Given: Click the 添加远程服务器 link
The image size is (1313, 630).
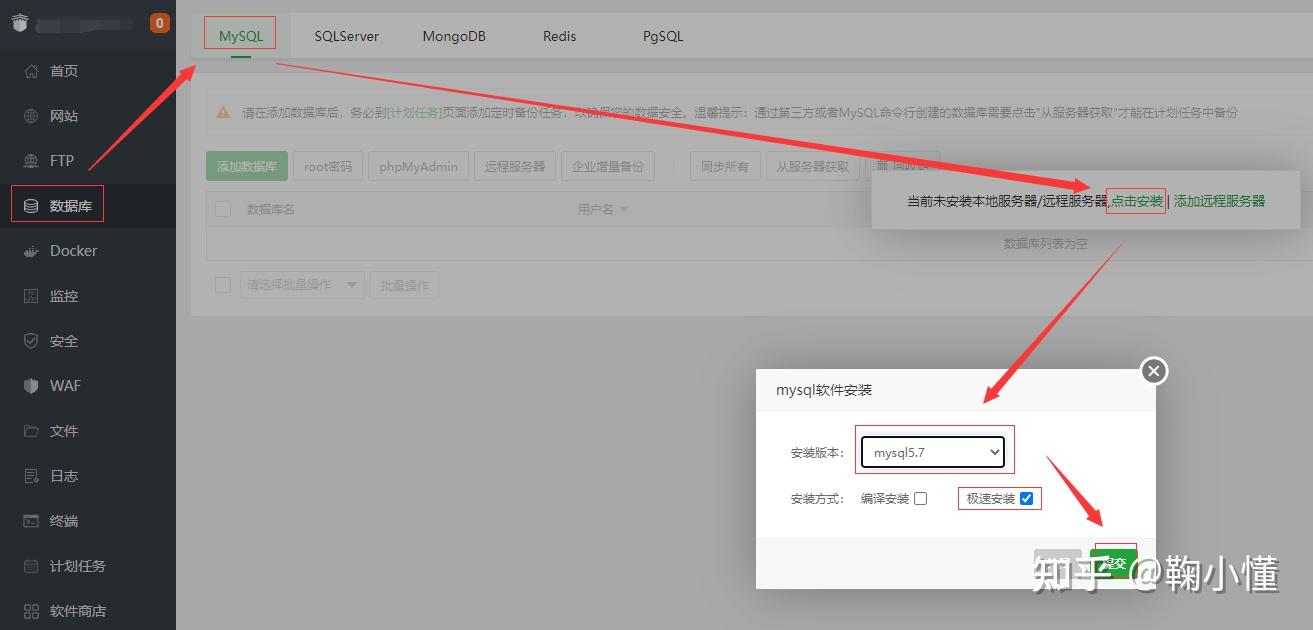Looking at the screenshot, I should (1219, 201).
